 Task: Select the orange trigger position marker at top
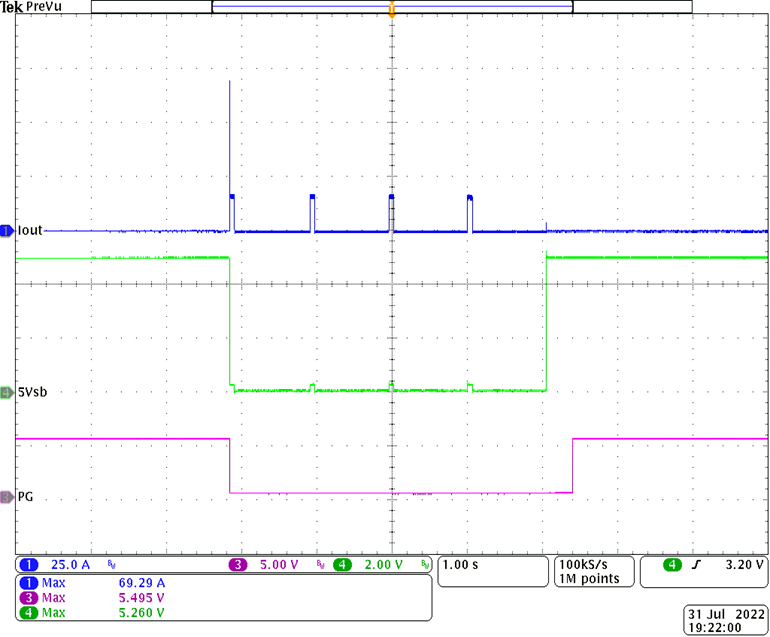pyautogui.click(x=392, y=10)
